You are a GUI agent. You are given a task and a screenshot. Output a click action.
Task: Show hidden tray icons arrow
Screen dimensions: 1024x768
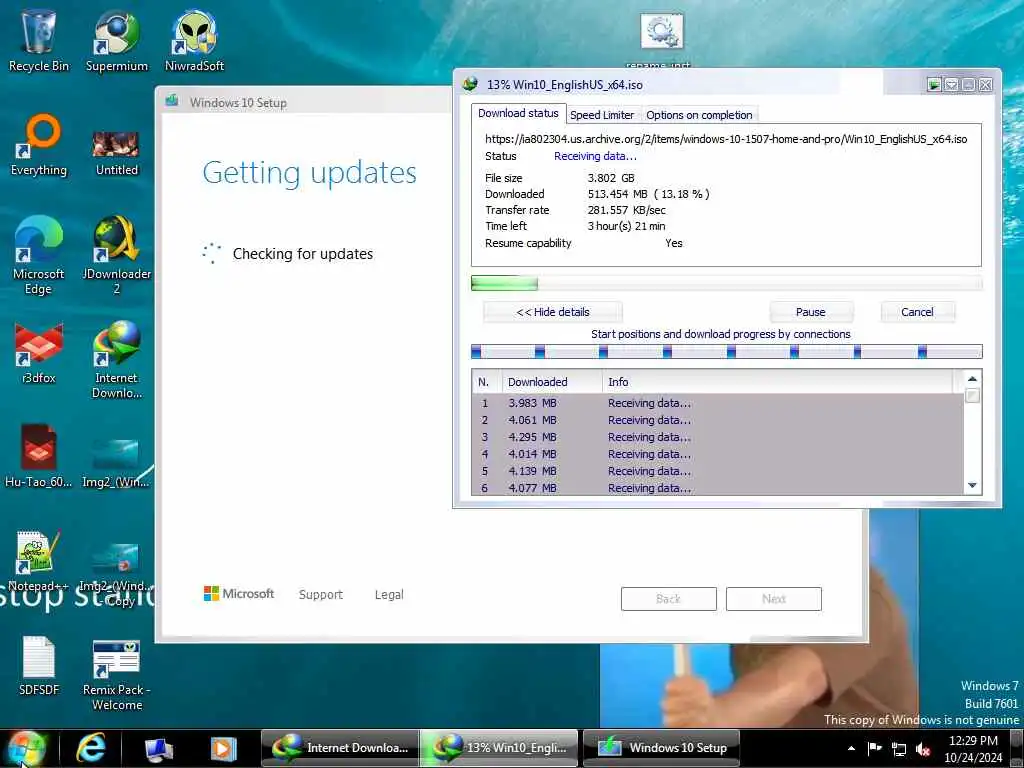point(851,748)
